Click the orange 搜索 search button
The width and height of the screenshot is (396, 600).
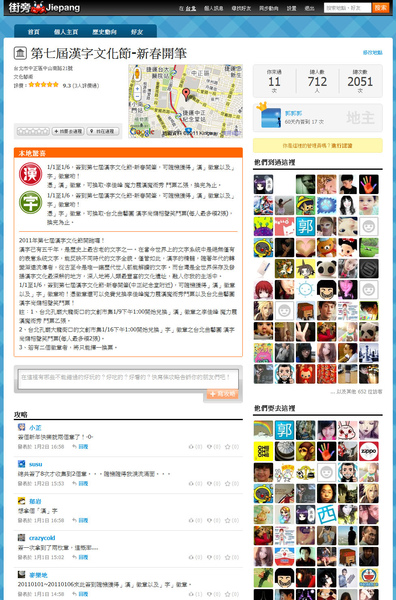click(380, 8)
